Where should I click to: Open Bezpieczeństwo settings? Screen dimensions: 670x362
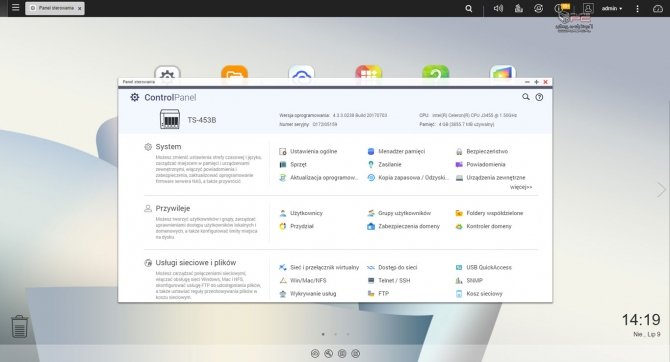point(482,151)
